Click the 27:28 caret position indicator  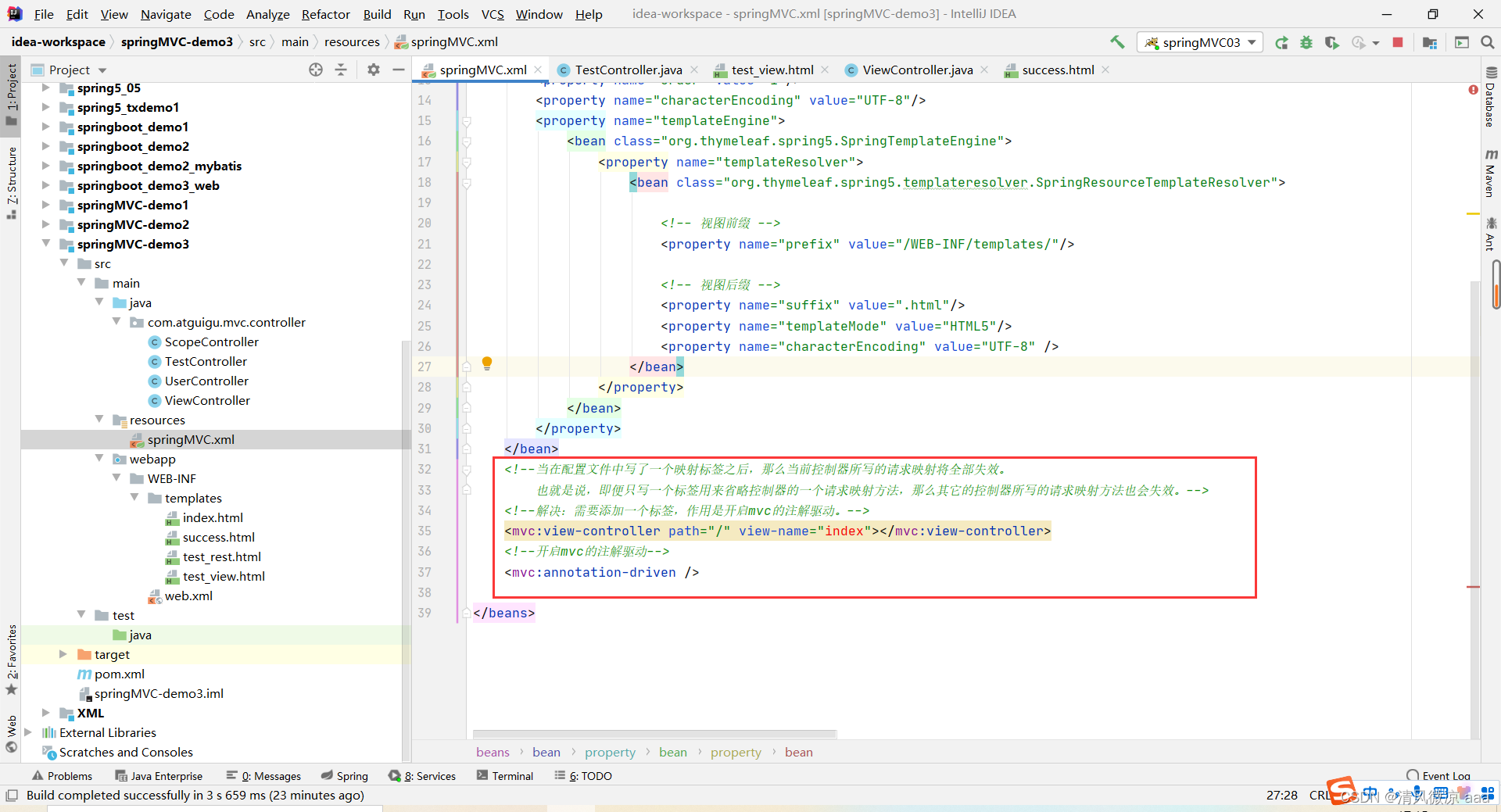[x=1281, y=795]
